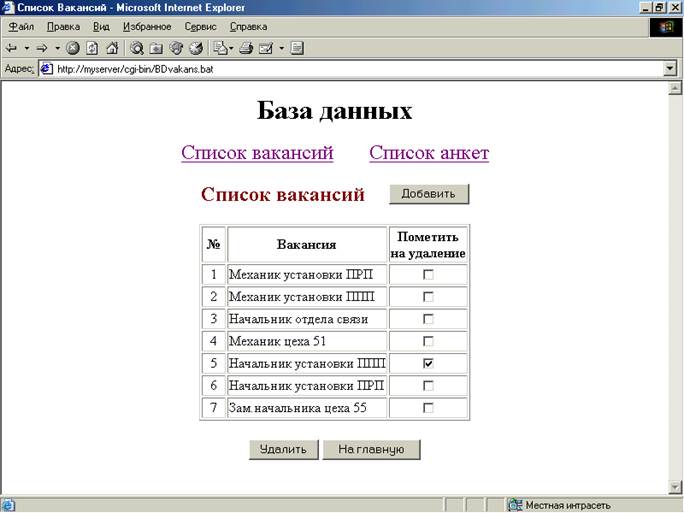
Task: Open the Favorites toolbar icon
Action: click(x=156, y=48)
